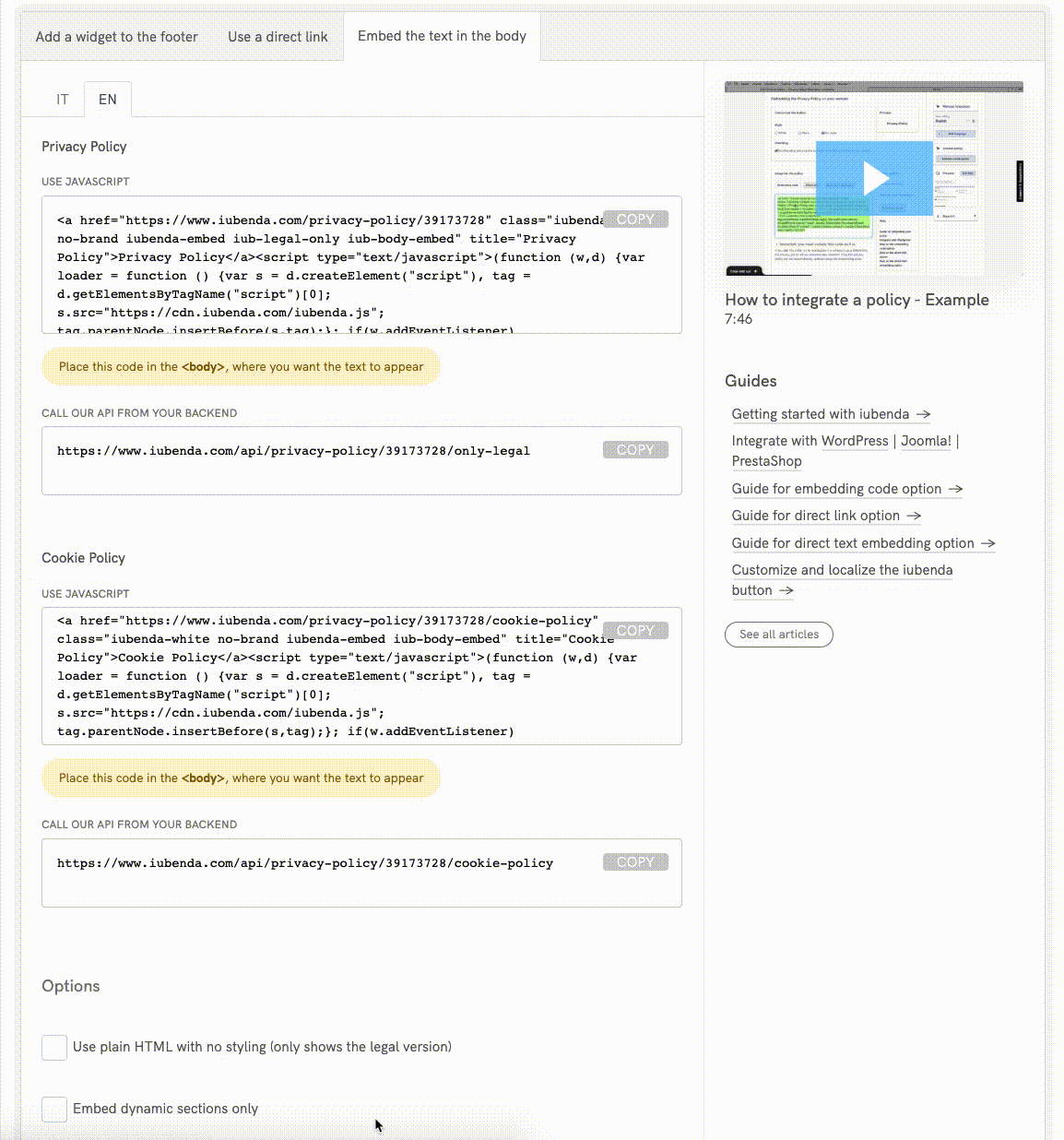This screenshot has height=1140, width=1064.
Task: Check "Embed dynamic sections only"
Action: 53,1109
